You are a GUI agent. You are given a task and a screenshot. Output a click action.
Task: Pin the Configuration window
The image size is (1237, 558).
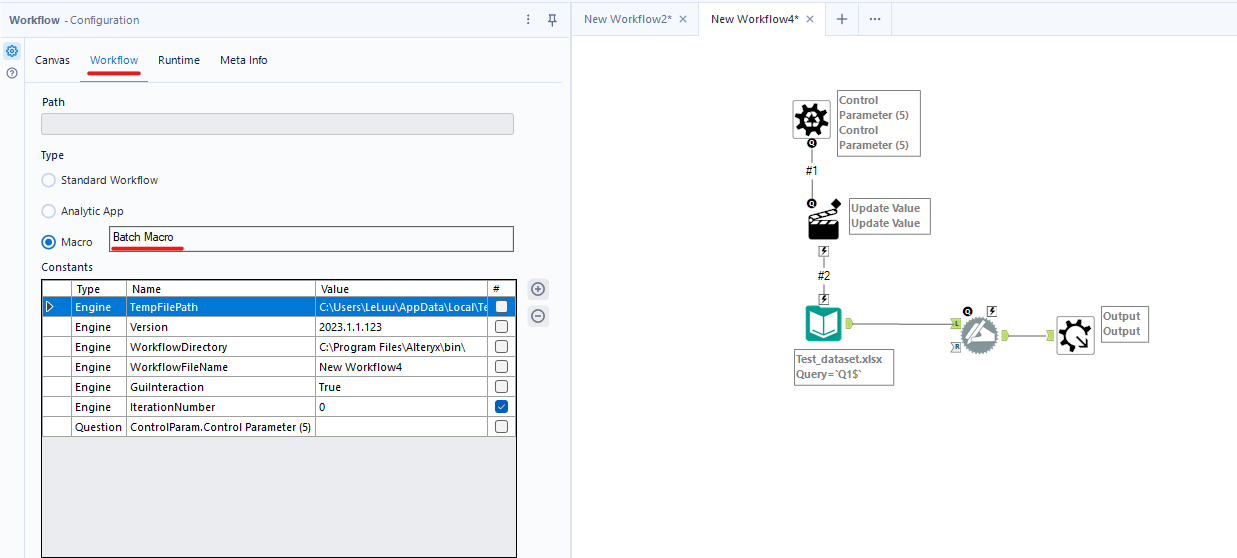(x=552, y=20)
